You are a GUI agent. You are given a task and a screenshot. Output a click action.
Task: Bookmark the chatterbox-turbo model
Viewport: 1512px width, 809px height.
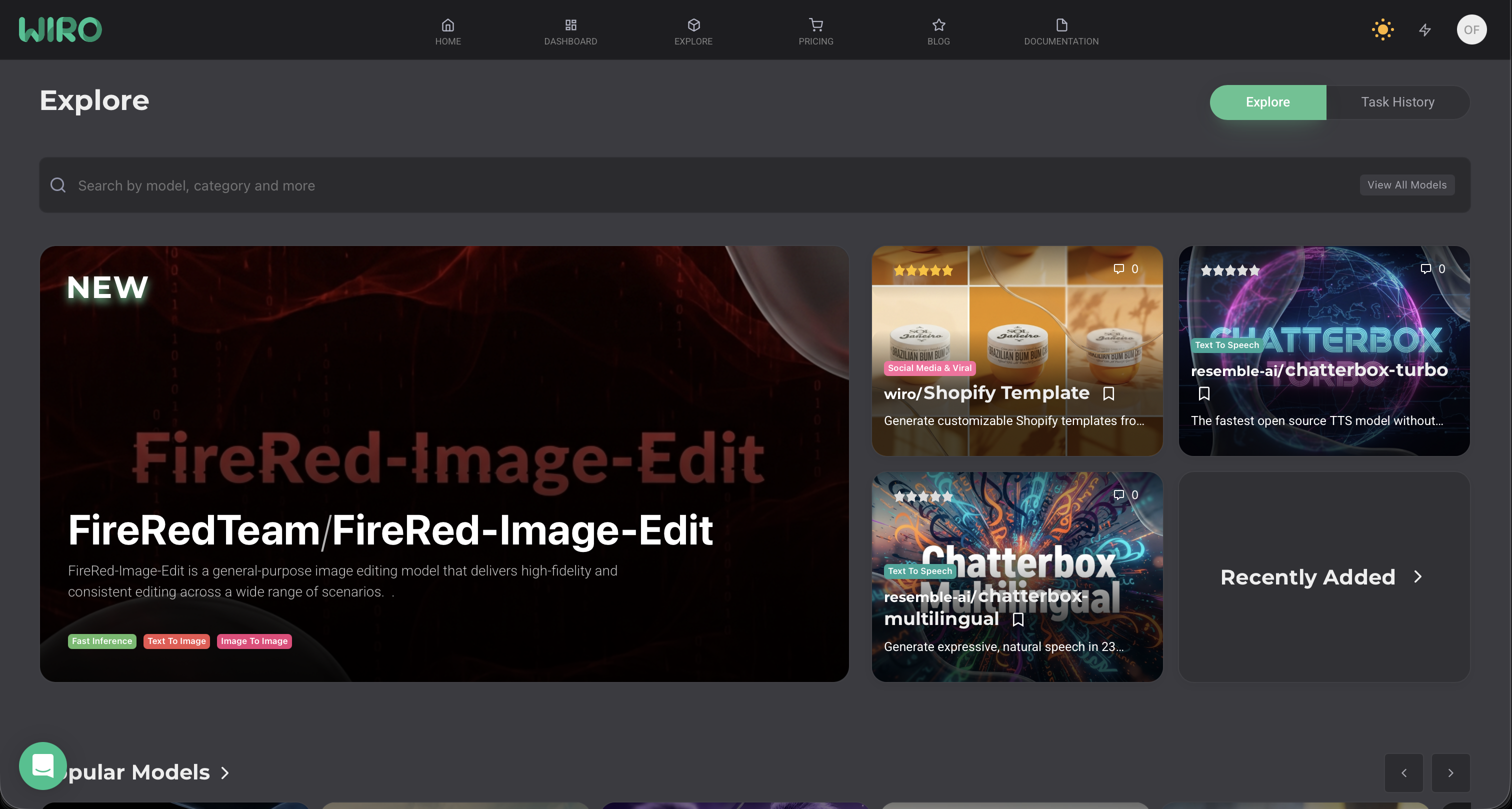(1204, 393)
